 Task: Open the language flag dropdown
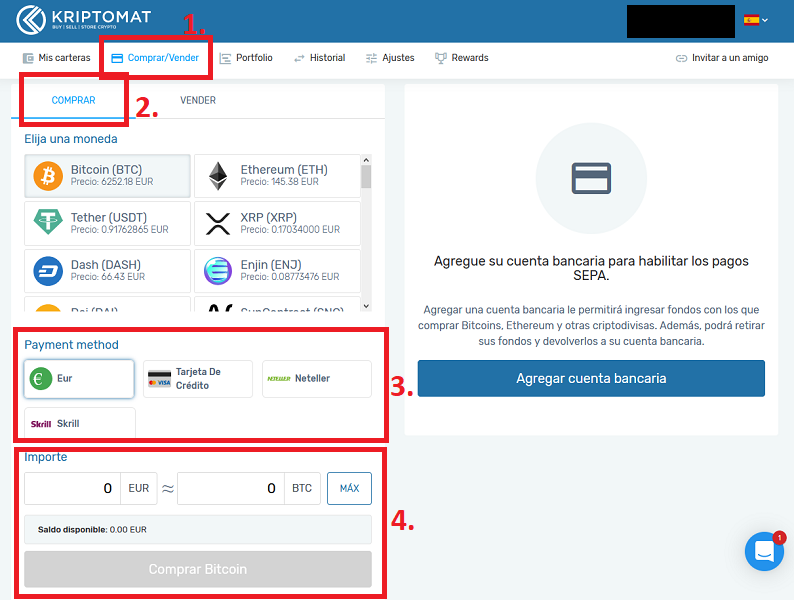tap(756, 20)
